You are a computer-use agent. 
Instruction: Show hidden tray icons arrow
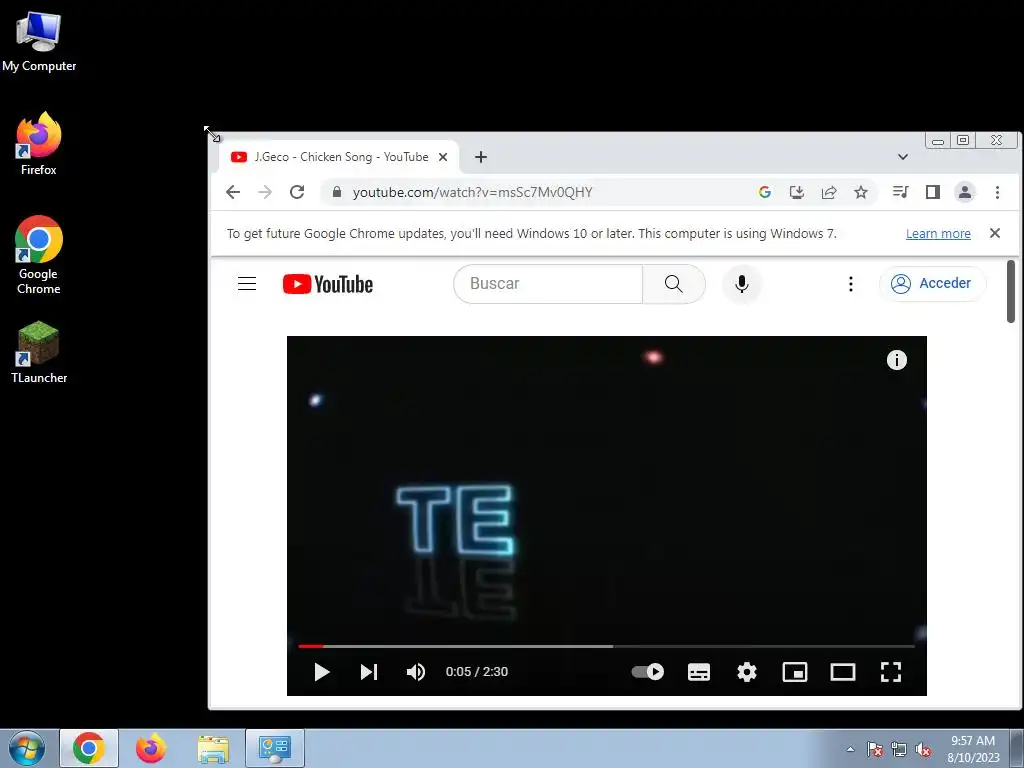click(850, 749)
